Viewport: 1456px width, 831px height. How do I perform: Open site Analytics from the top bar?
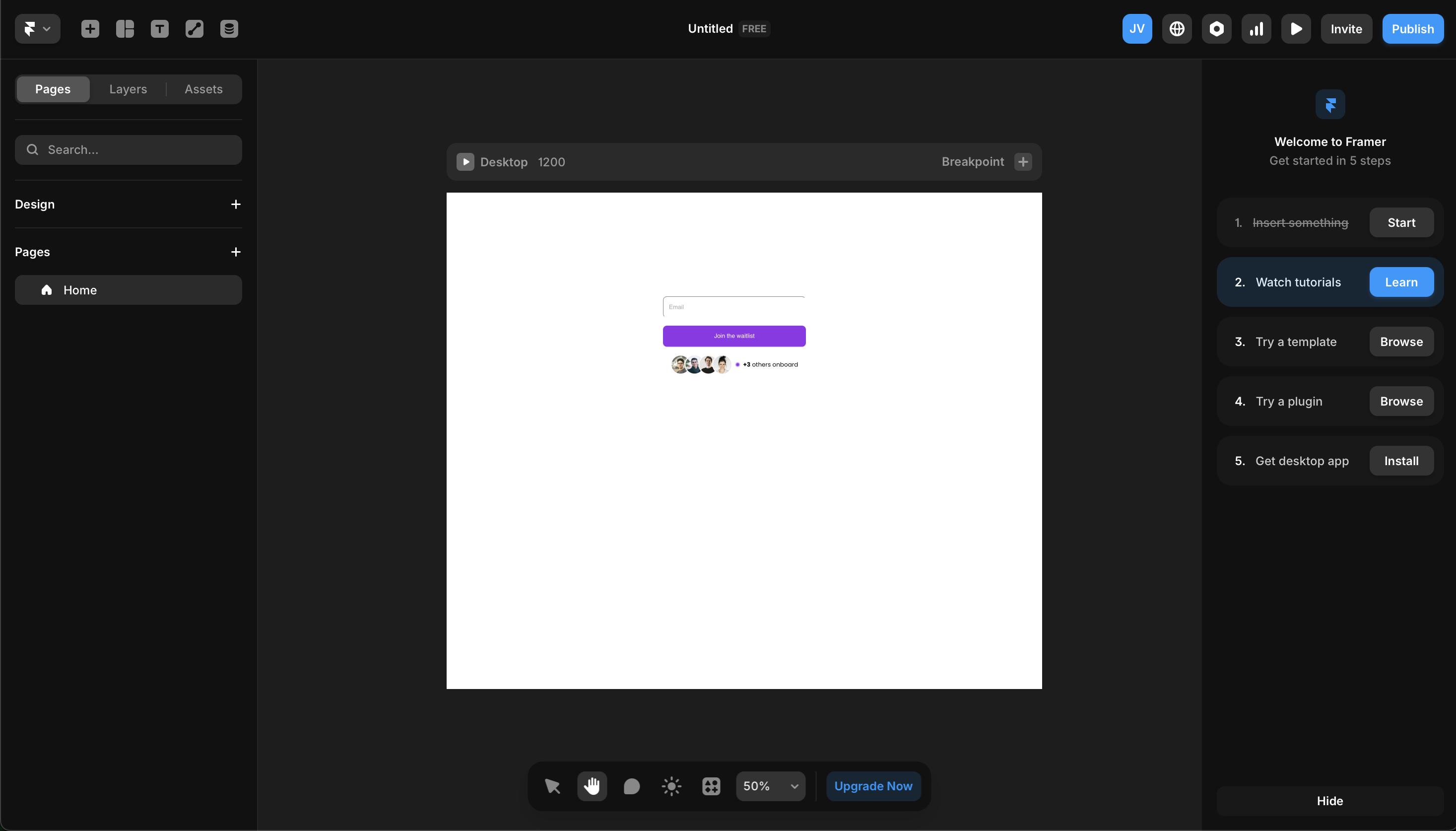point(1257,28)
